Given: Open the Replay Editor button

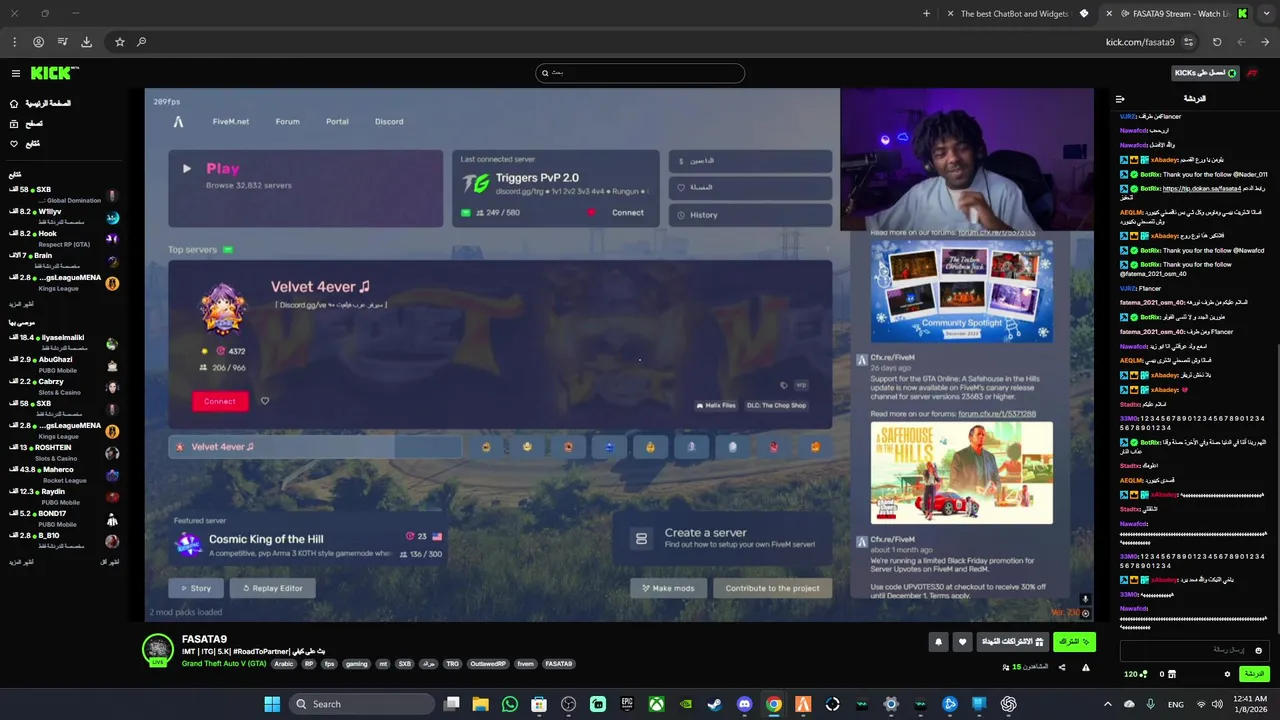Looking at the screenshot, I should [272, 588].
